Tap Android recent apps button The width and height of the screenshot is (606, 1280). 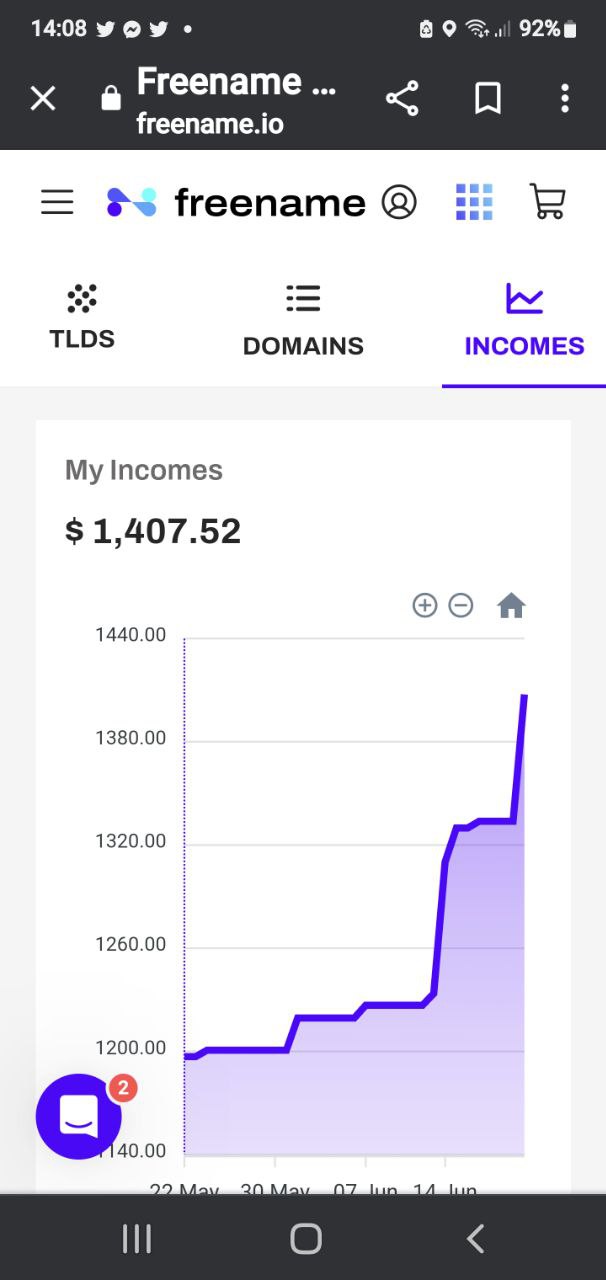coord(136,1239)
